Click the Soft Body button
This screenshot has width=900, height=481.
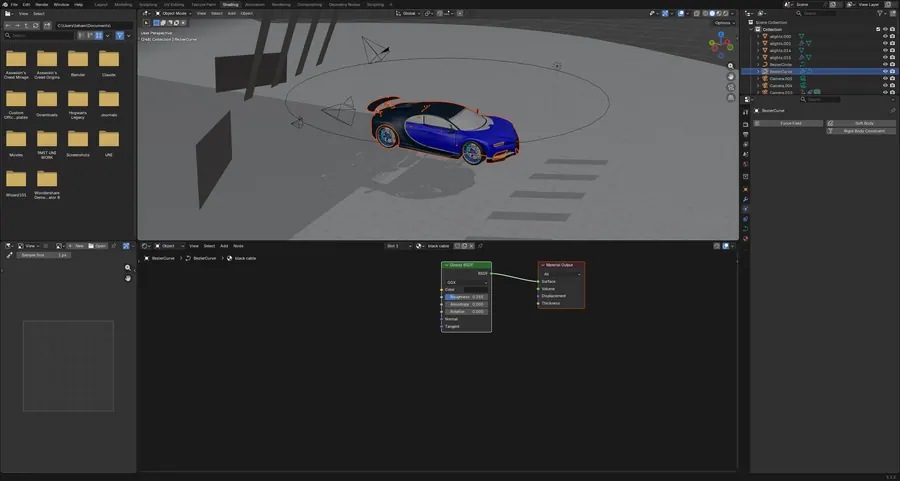coord(861,123)
